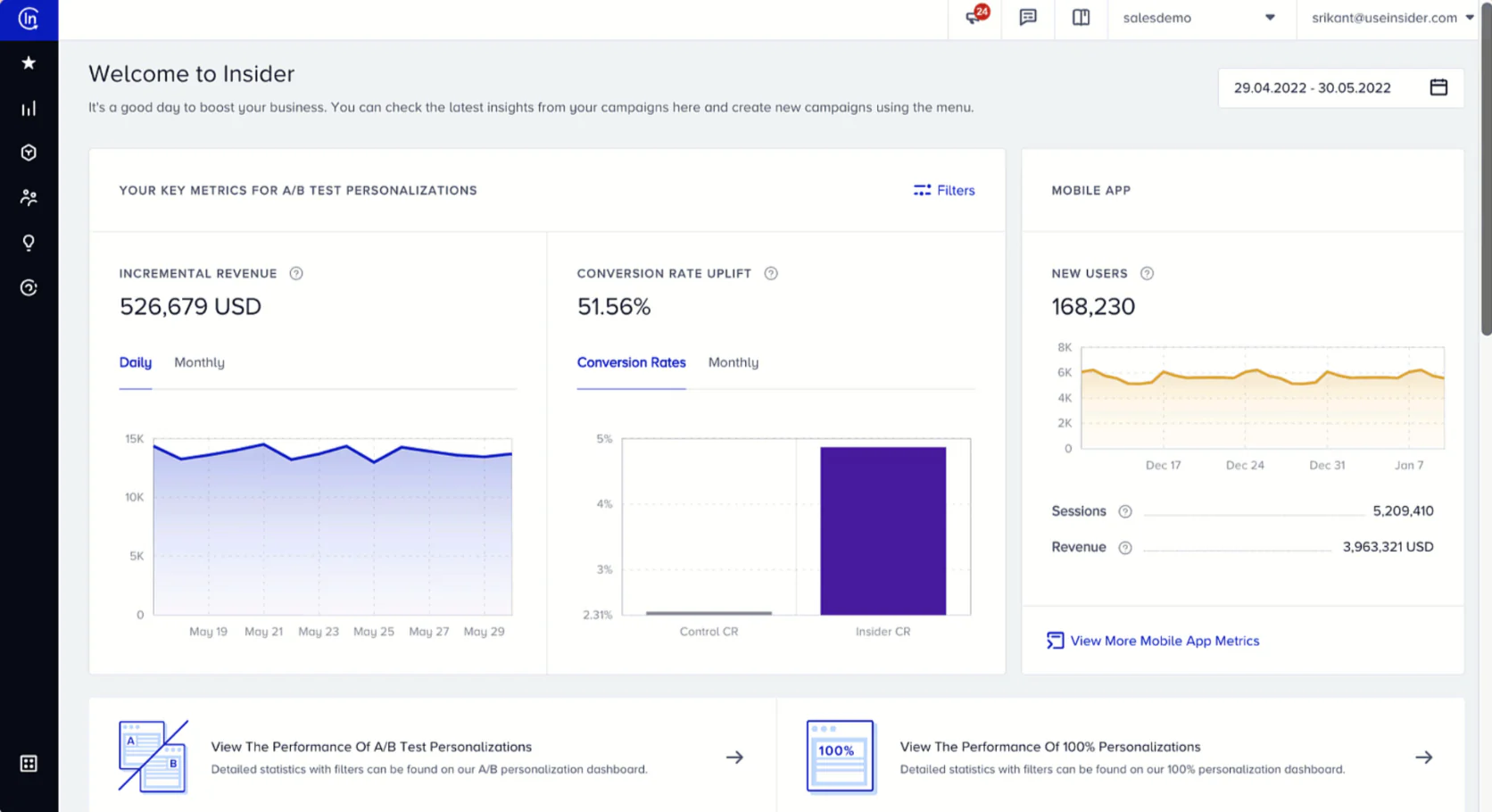Viewport: 1492px width, 812px height.
Task: Open A/B Test Personalizations performance arrow
Action: pyautogui.click(x=734, y=757)
